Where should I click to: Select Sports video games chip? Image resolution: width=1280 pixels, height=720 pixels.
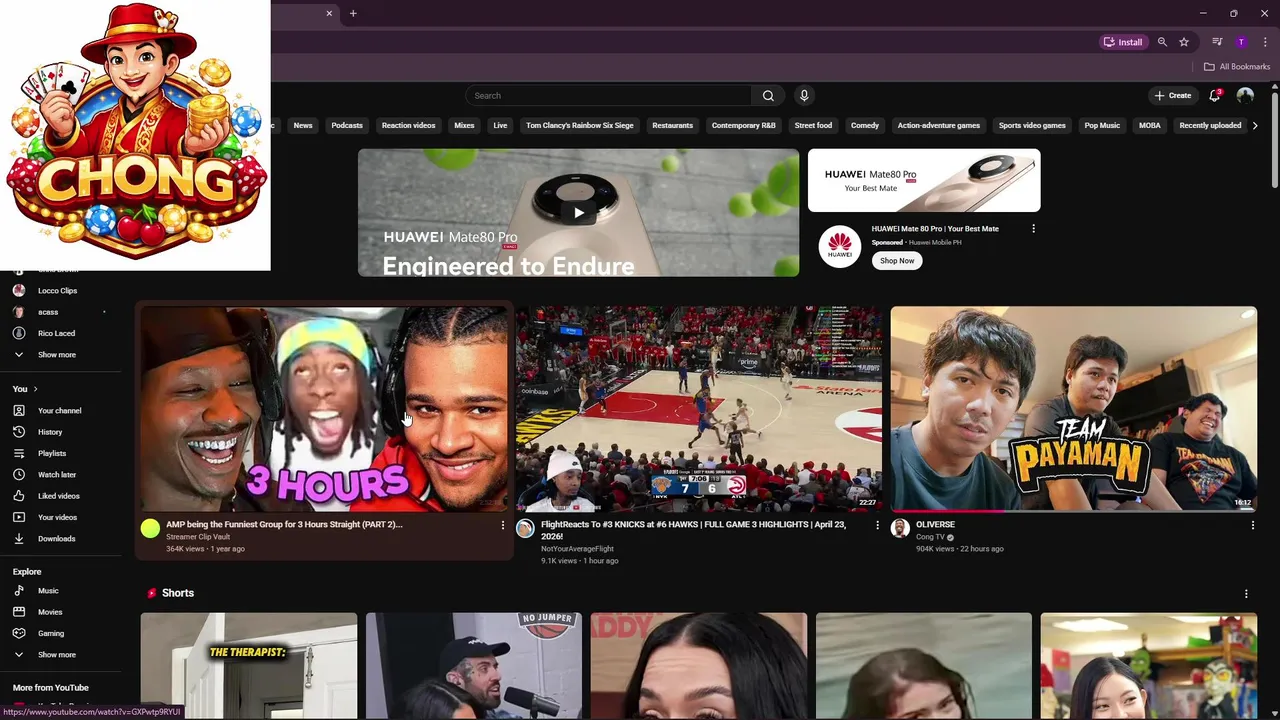point(1032,125)
